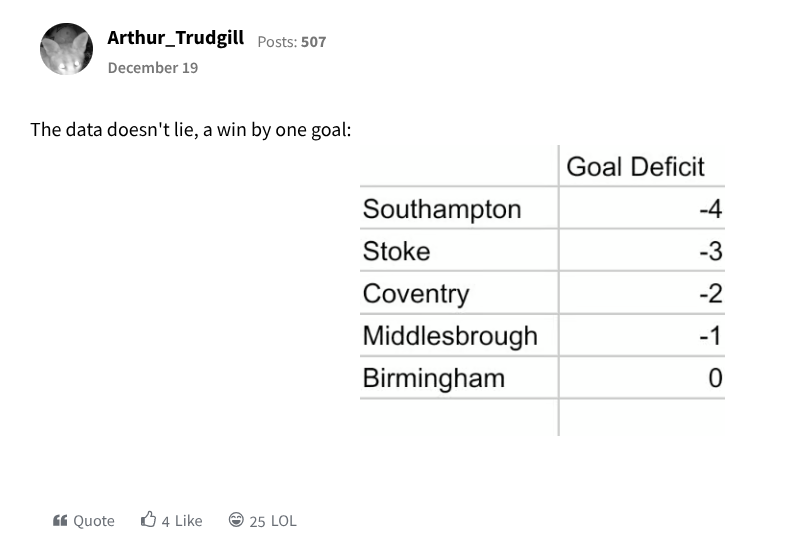Click the 0 goal deficit value
This screenshot has width=812, height=548.
(714, 379)
